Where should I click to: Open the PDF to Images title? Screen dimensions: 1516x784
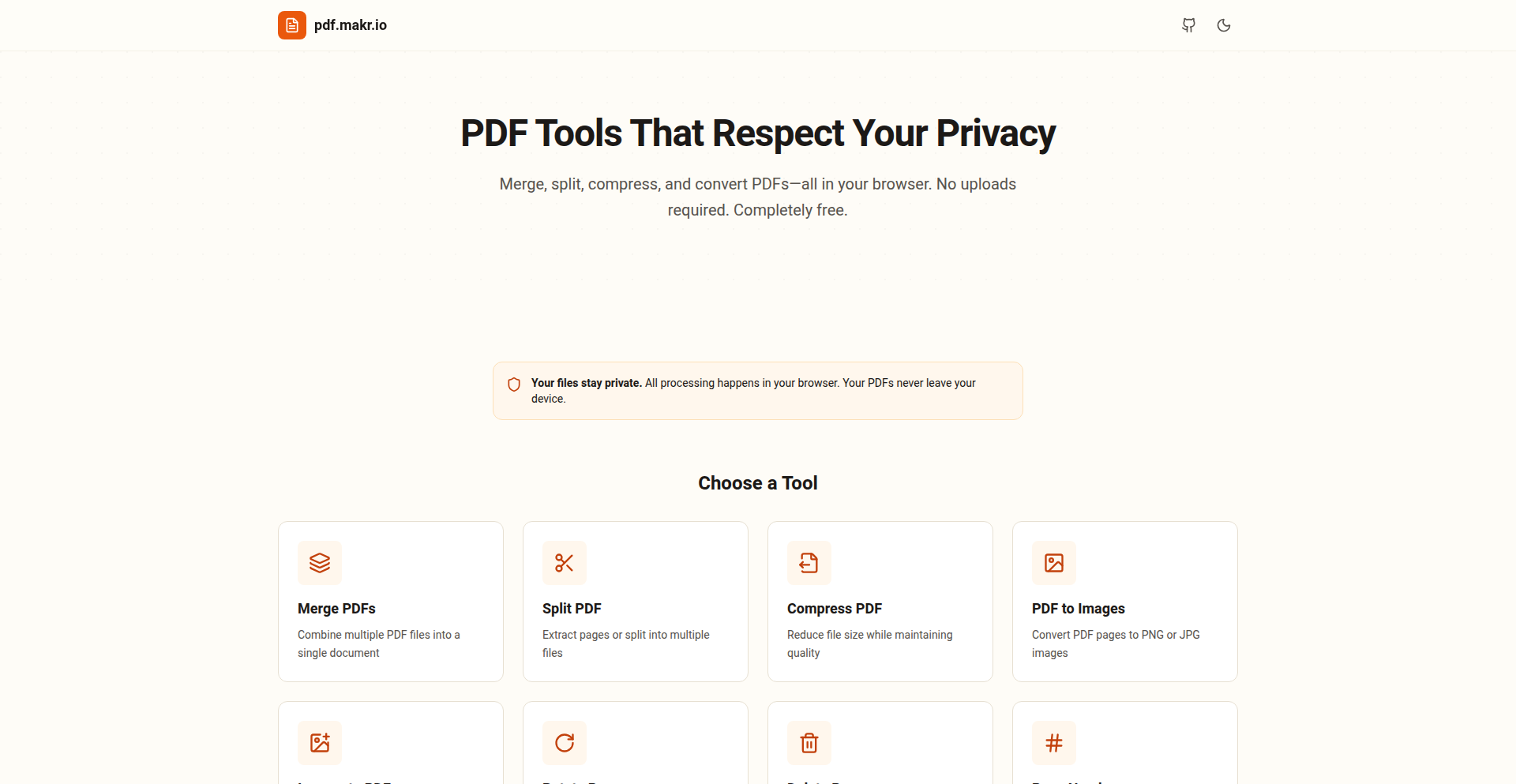1078,609
